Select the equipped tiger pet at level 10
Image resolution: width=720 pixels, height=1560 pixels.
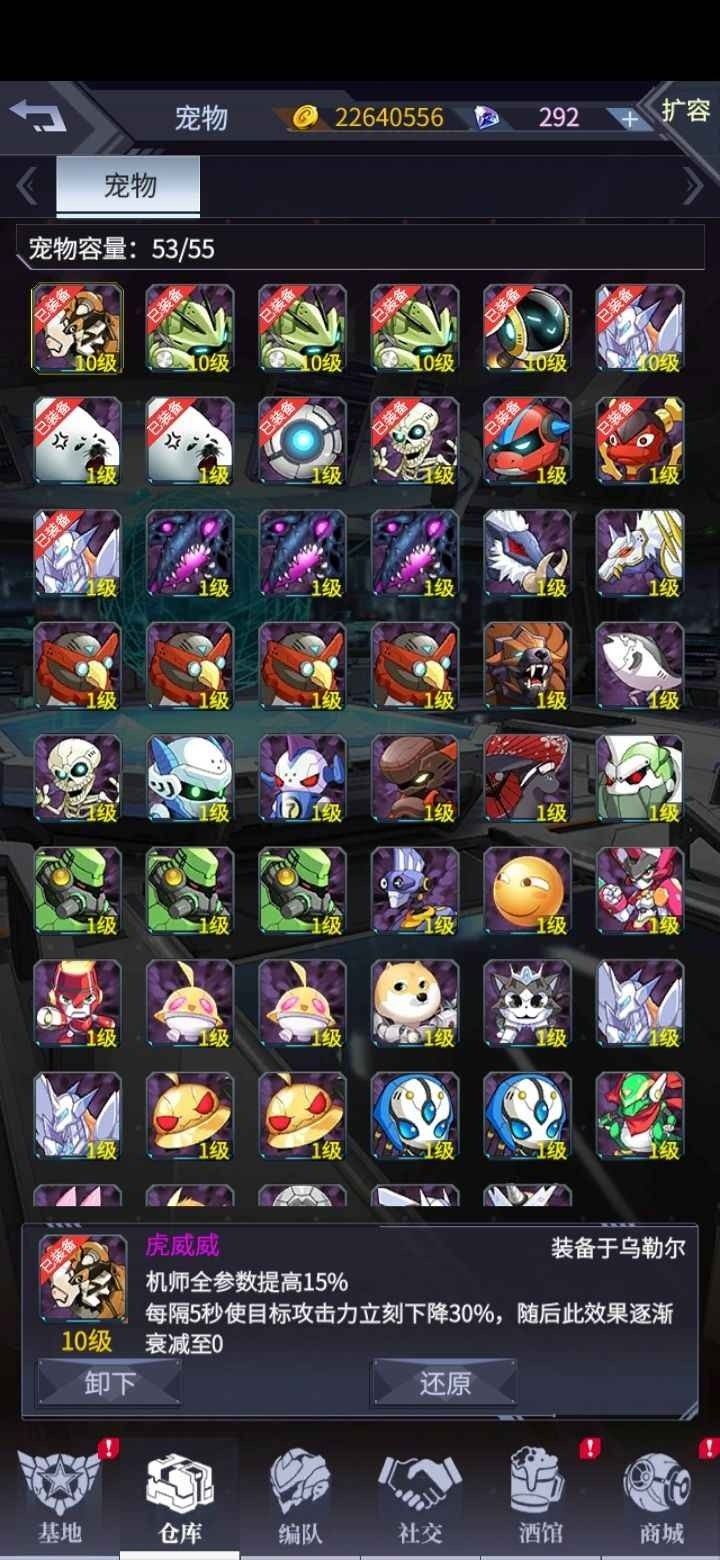tap(78, 329)
